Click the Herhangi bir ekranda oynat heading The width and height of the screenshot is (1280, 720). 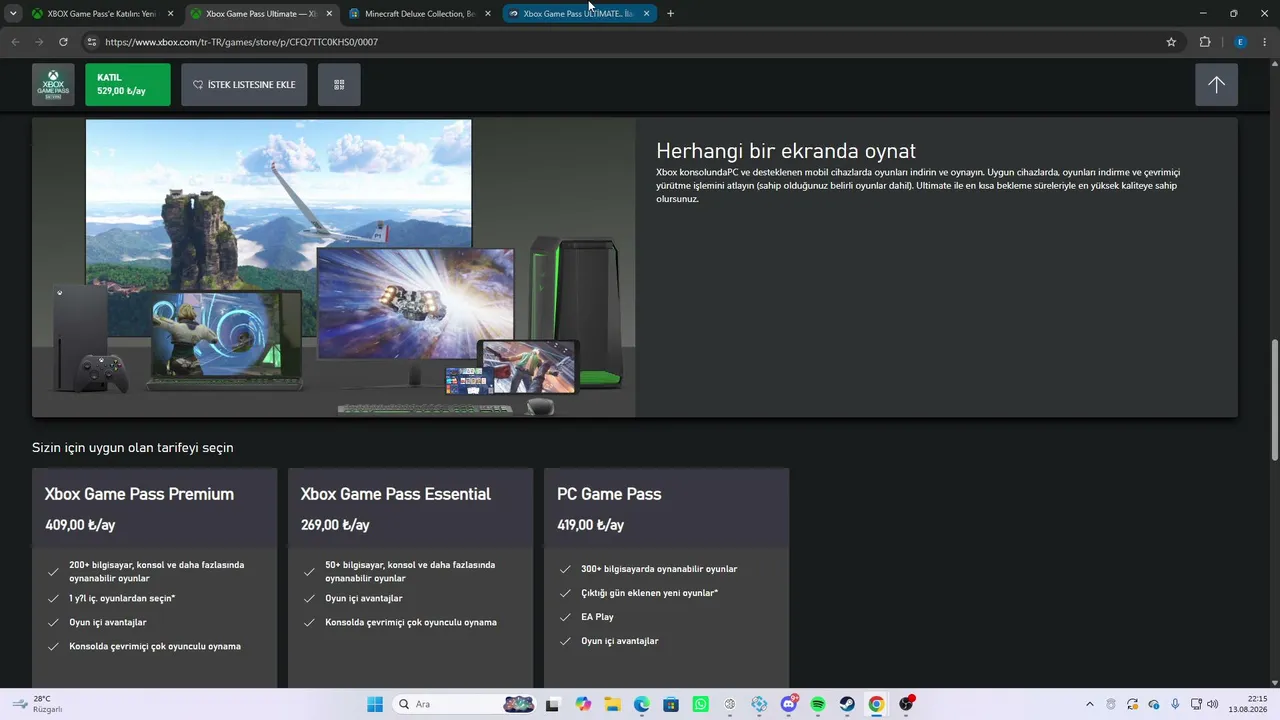pyautogui.click(x=786, y=151)
